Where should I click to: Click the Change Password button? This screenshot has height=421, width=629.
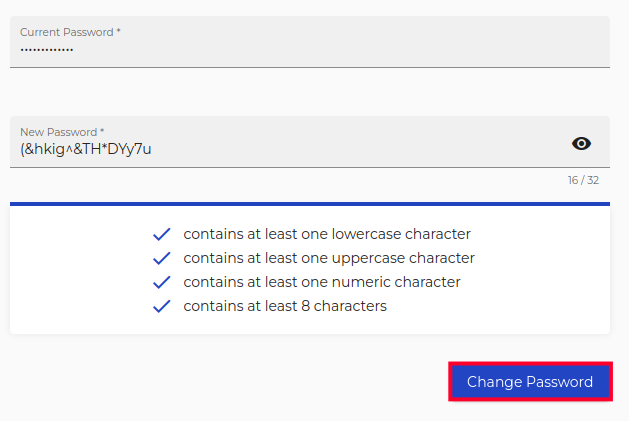pos(530,382)
